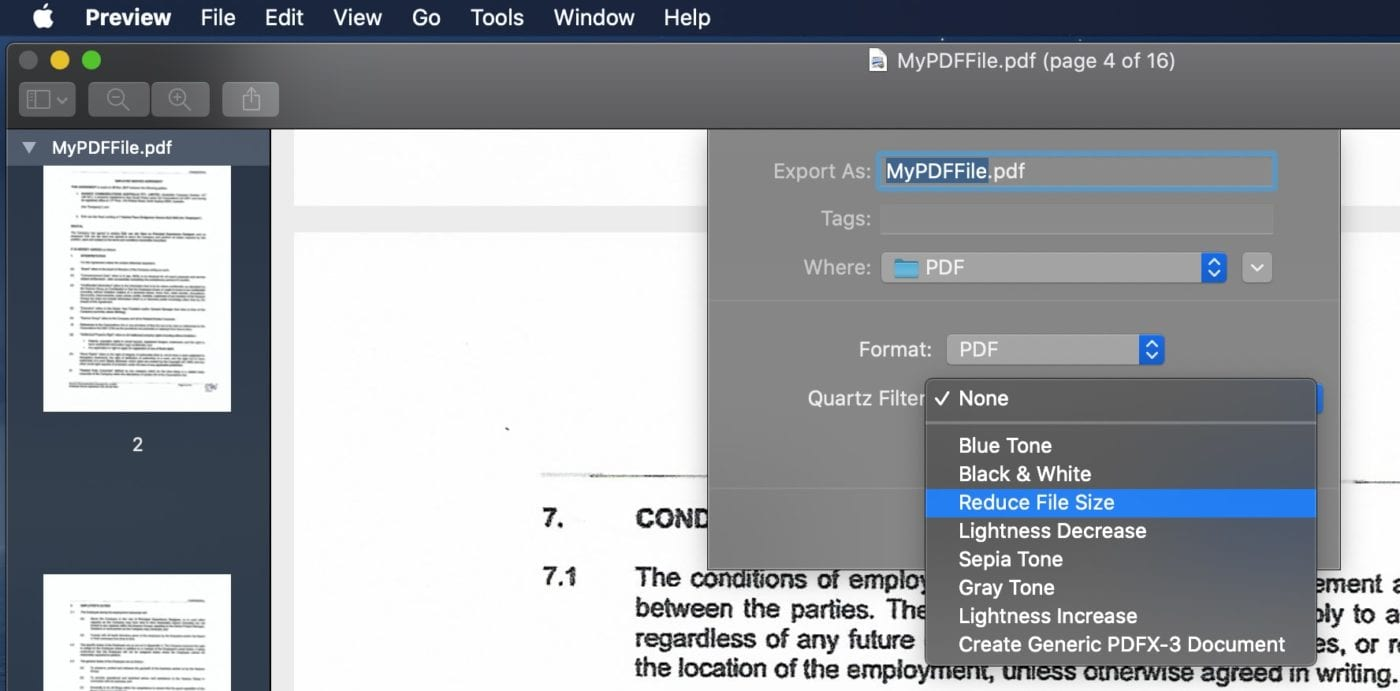The height and width of the screenshot is (691, 1400).
Task: Choose None as the Quartz Filter
Action: point(981,398)
